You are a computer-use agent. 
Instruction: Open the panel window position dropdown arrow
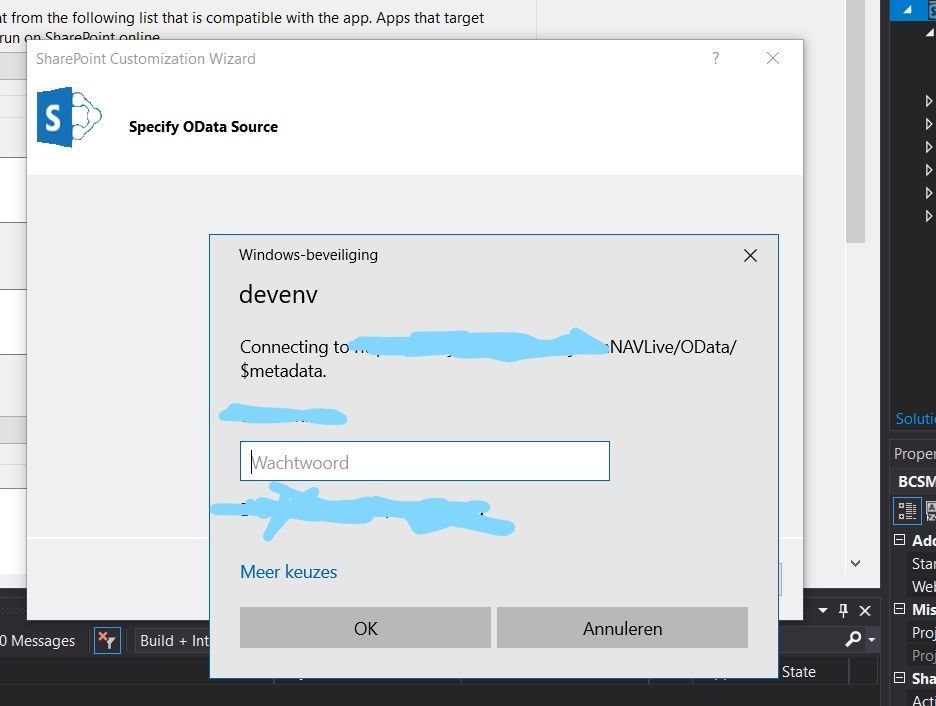click(x=823, y=611)
